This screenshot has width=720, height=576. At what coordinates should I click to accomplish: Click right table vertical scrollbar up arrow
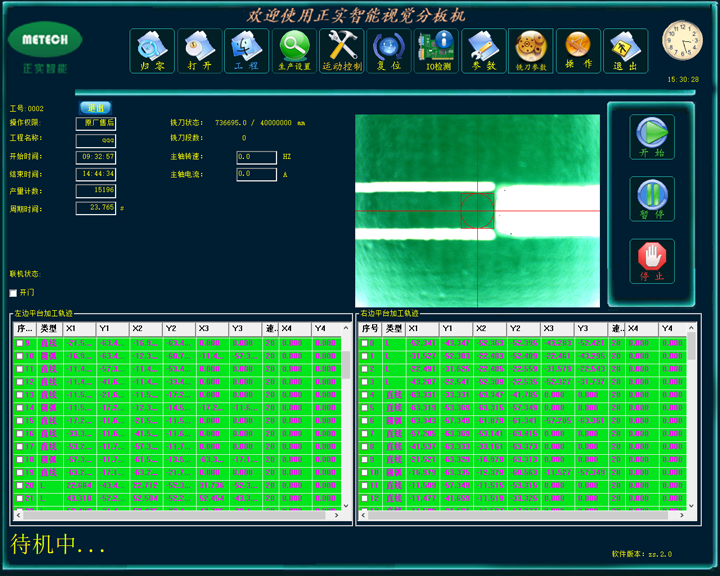coord(691,328)
